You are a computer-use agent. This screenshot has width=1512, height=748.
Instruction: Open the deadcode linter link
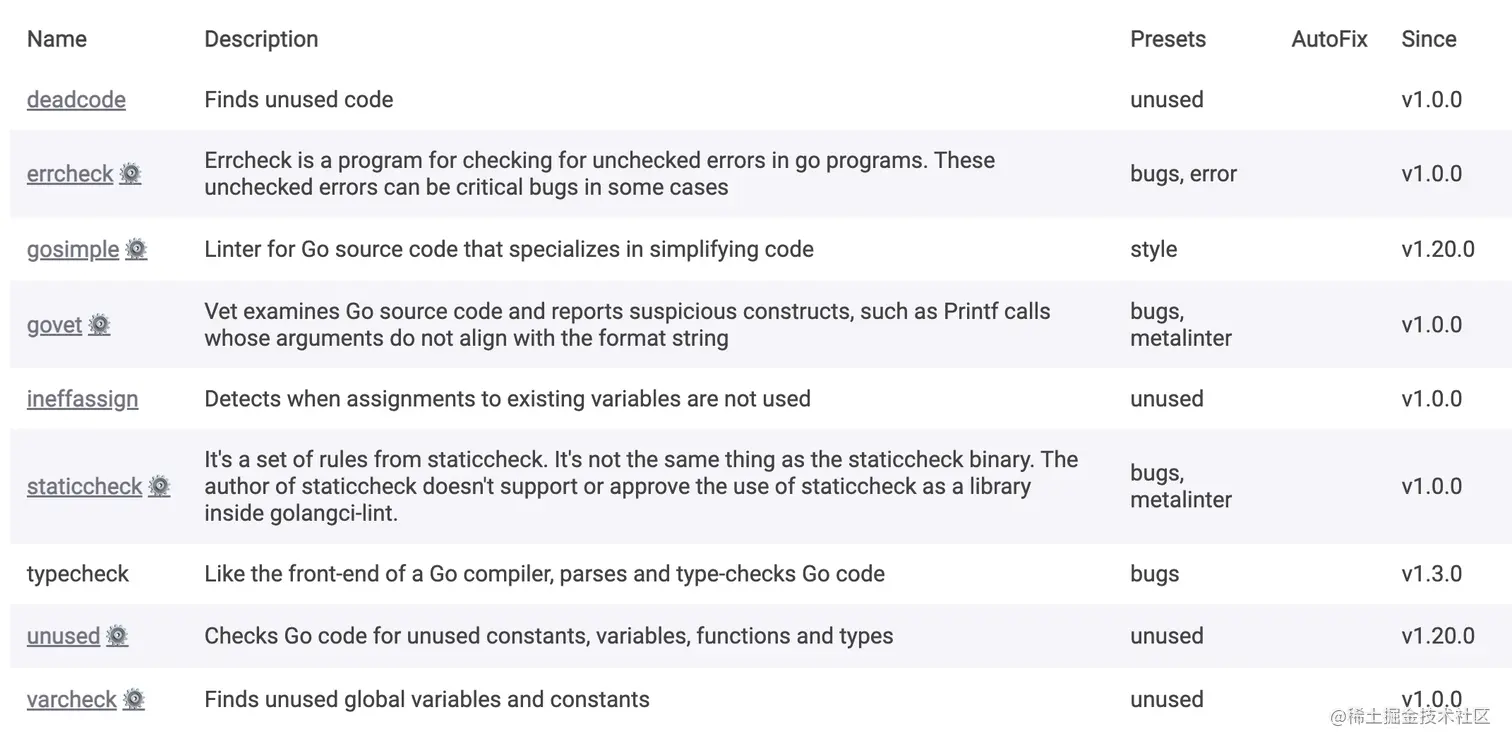[x=76, y=100]
